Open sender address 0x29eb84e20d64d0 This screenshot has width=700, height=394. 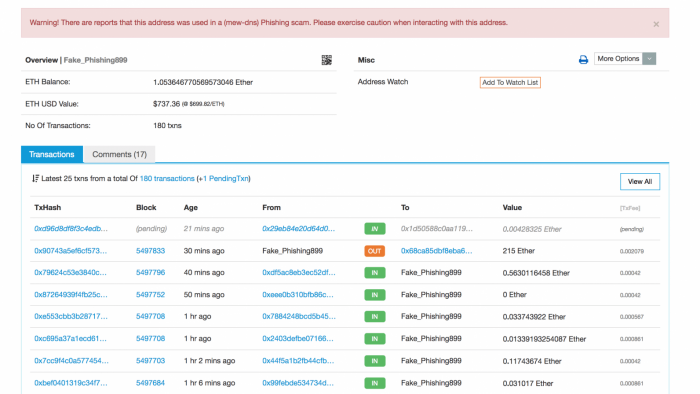[x=299, y=228]
